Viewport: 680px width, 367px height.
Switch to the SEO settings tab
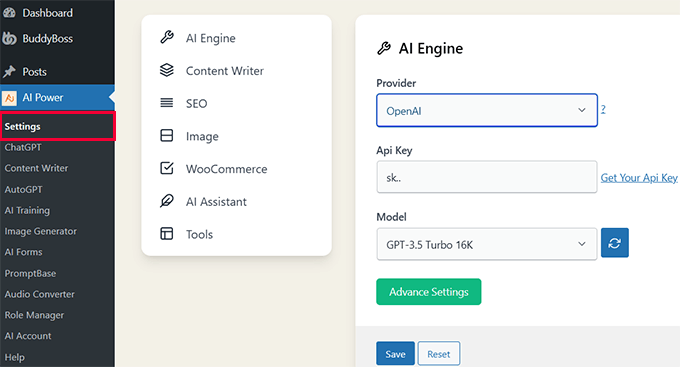coord(196,104)
